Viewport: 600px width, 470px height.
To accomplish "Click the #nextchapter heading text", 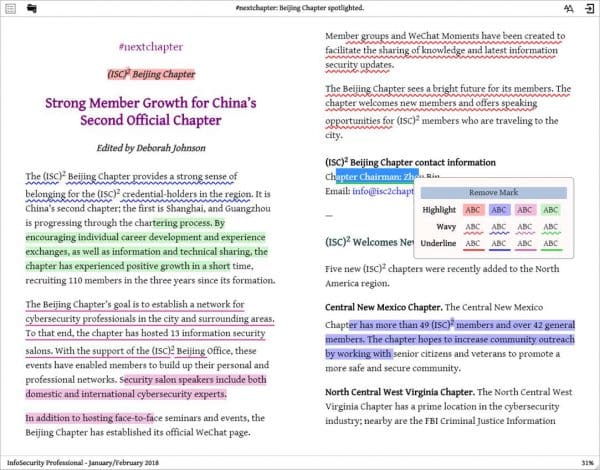I will [x=151, y=47].
